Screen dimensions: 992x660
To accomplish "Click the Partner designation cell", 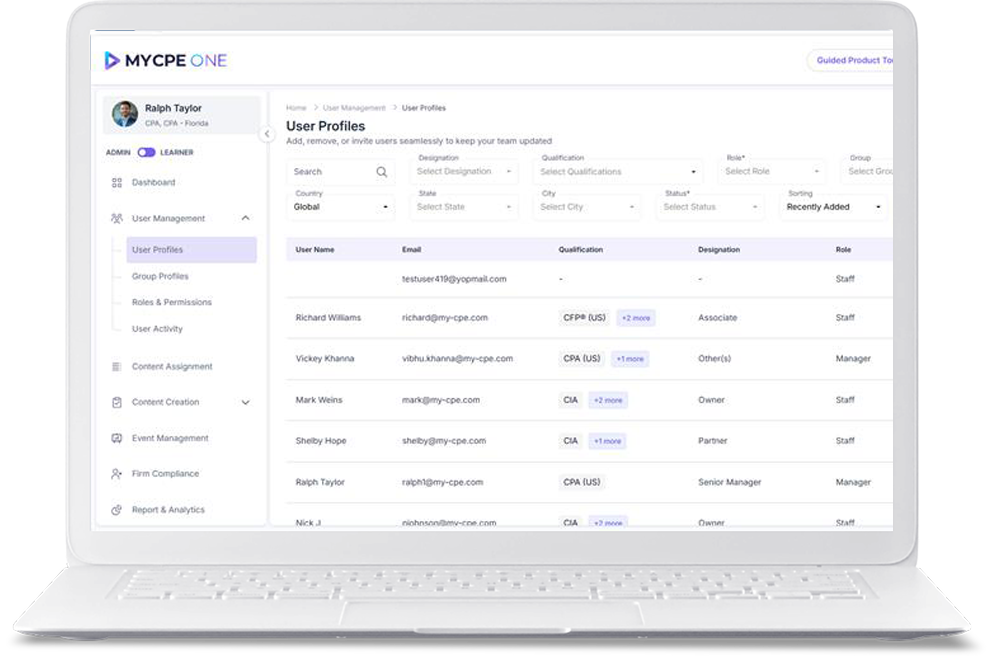I will [x=712, y=441].
